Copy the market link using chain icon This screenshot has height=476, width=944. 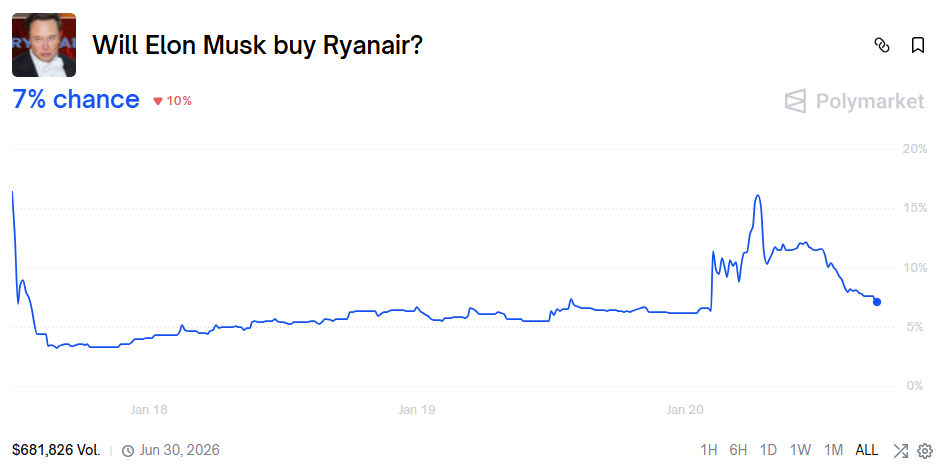882,45
